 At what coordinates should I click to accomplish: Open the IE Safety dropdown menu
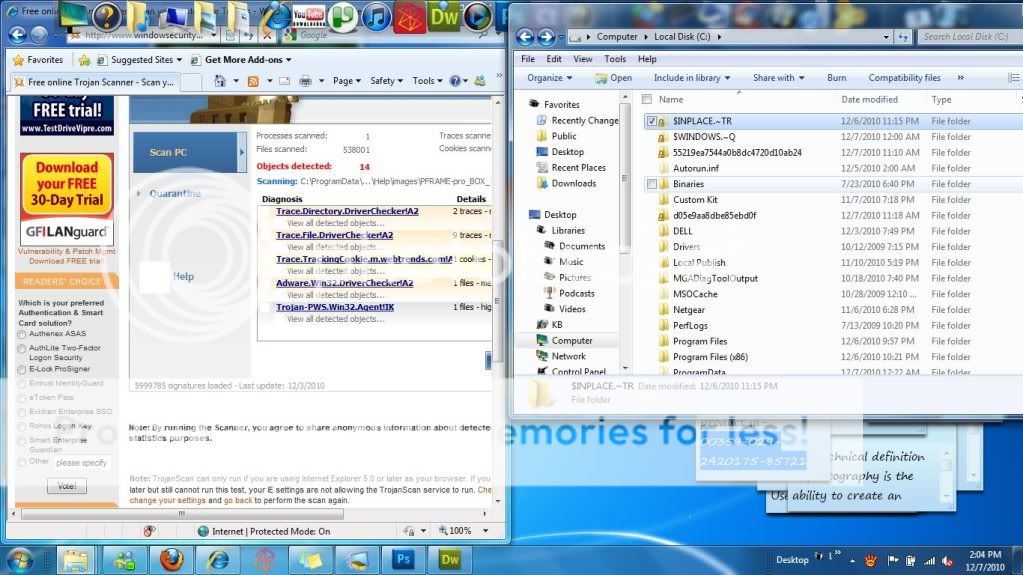(386, 81)
